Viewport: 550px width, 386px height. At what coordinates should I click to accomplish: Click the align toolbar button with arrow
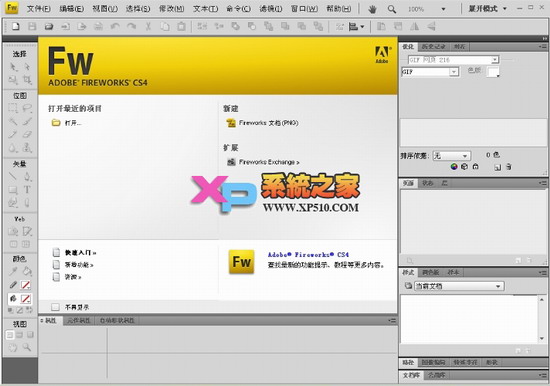(x=356, y=26)
